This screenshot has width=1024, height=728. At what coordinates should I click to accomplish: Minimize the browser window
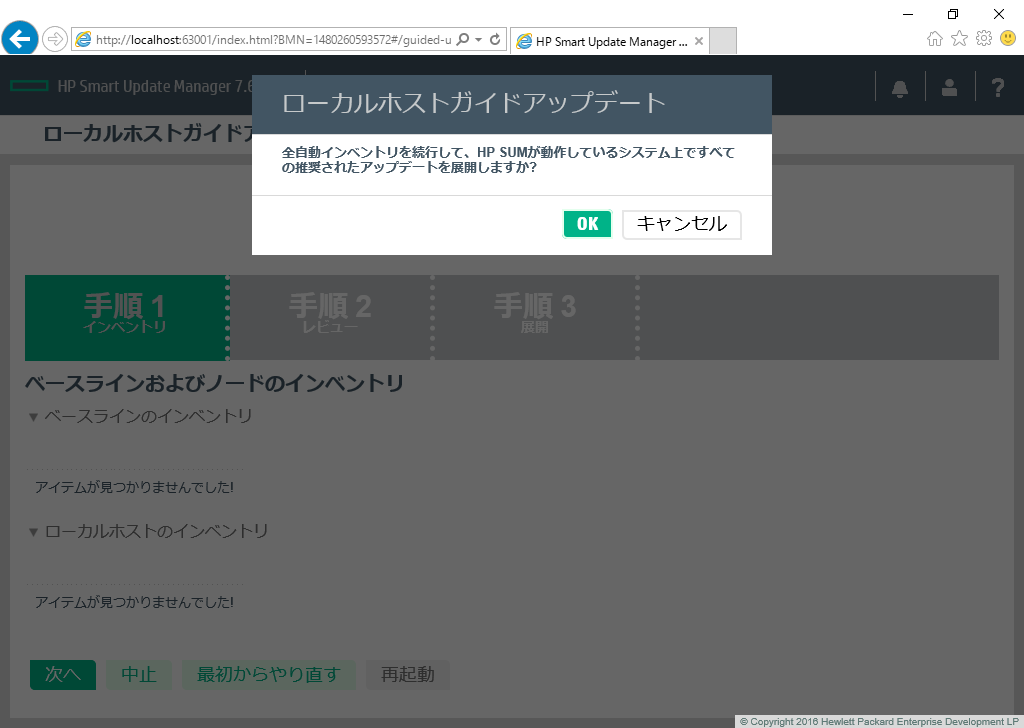[908, 14]
